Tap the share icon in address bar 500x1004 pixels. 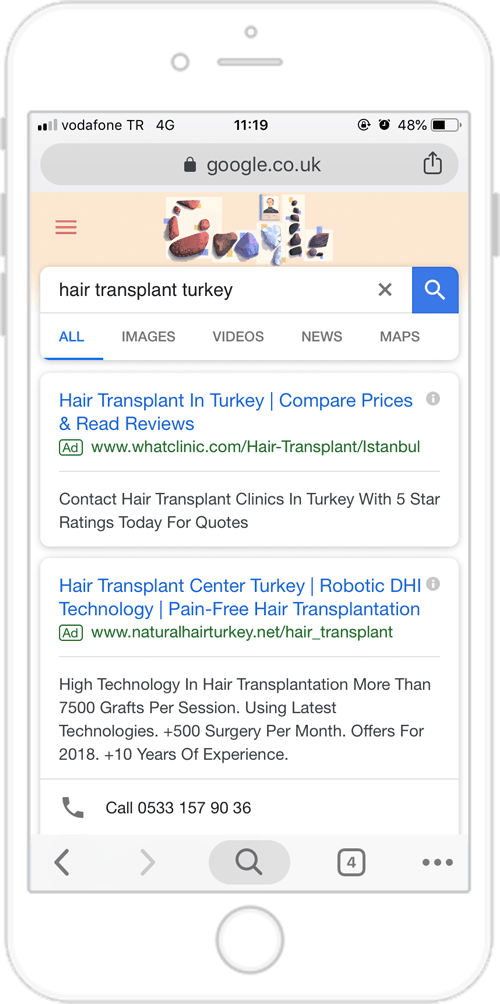tap(433, 163)
